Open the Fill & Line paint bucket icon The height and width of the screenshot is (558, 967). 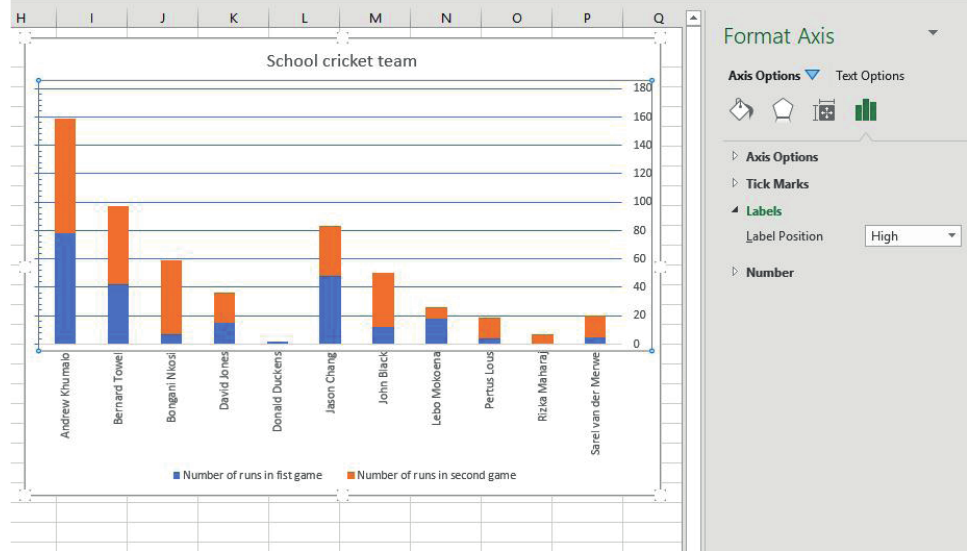pyautogui.click(x=741, y=110)
